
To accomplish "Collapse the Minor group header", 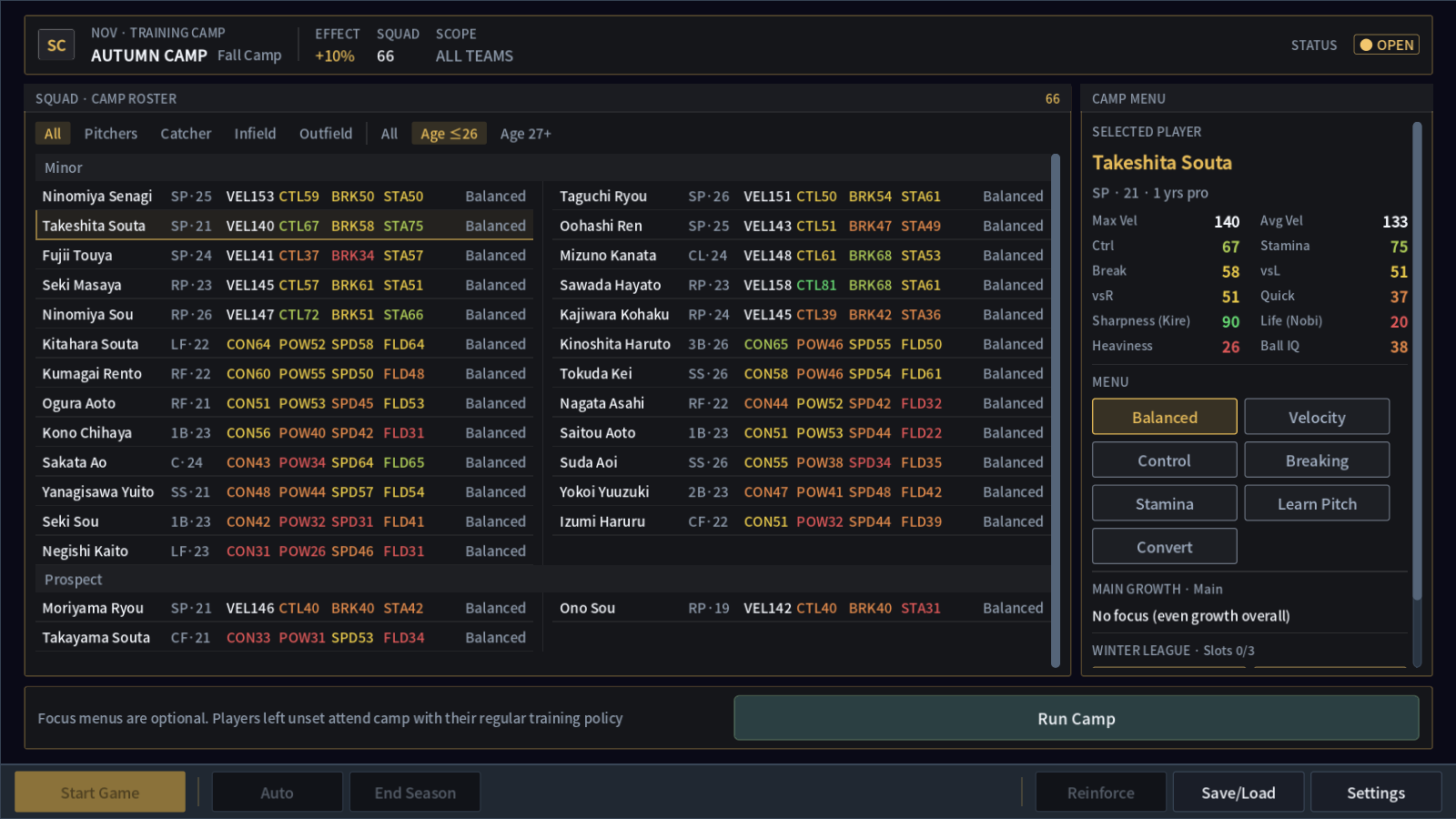I will coord(543,167).
